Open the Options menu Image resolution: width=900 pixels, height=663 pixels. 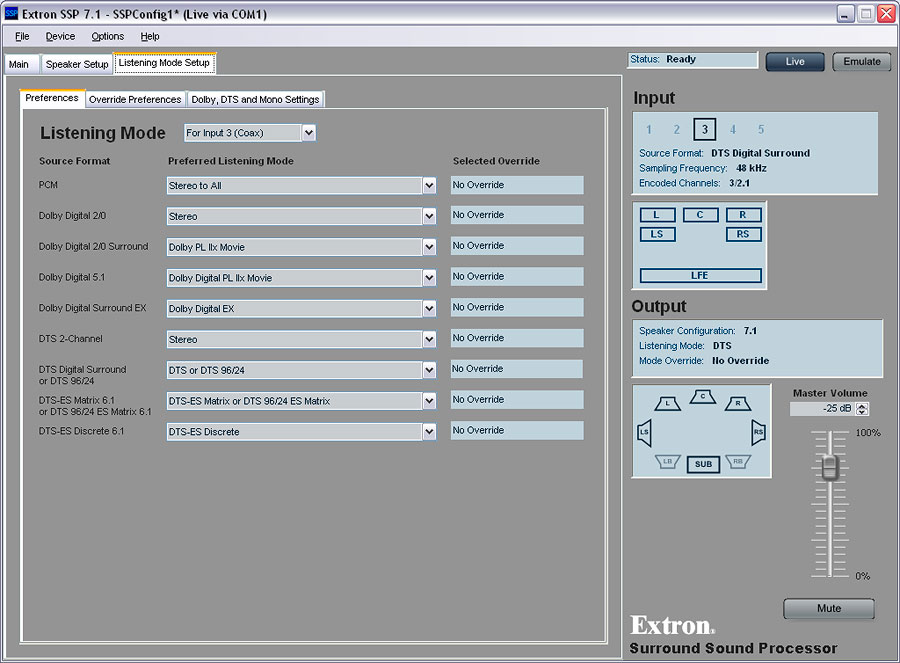[107, 37]
